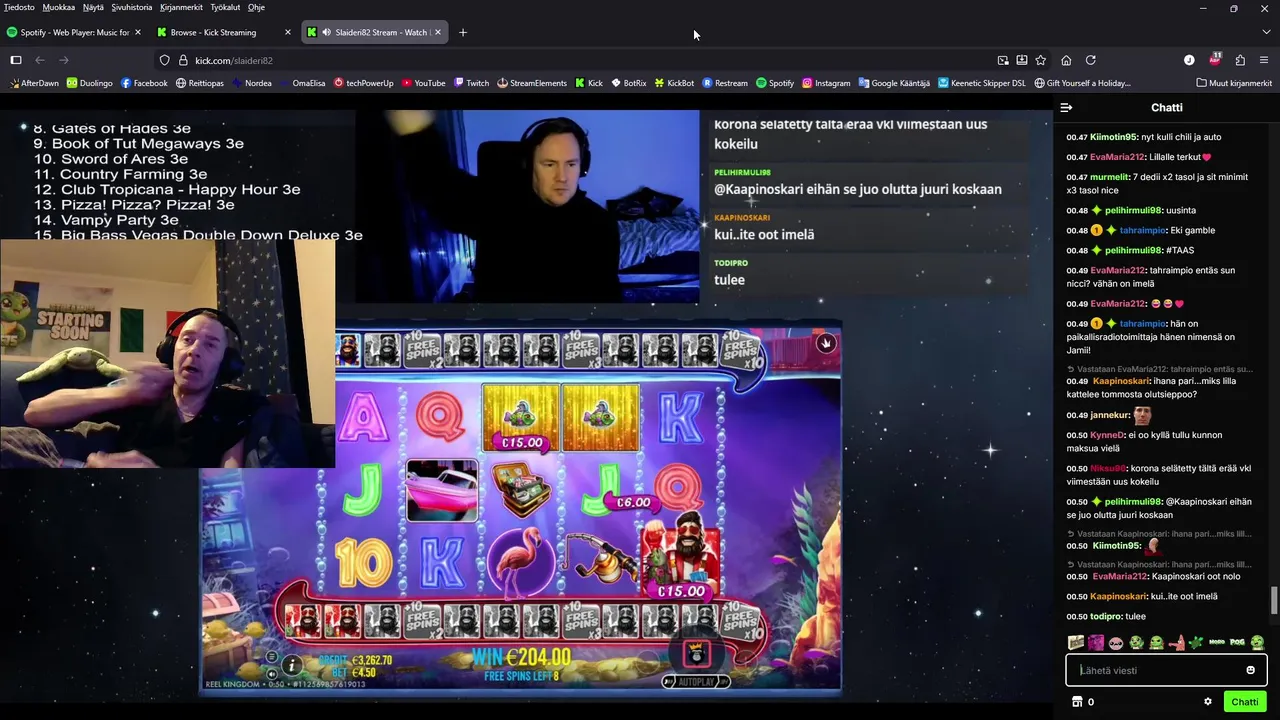Open the Tiedosto menu
The width and height of the screenshot is (1280, 720).
click(19, 7)
